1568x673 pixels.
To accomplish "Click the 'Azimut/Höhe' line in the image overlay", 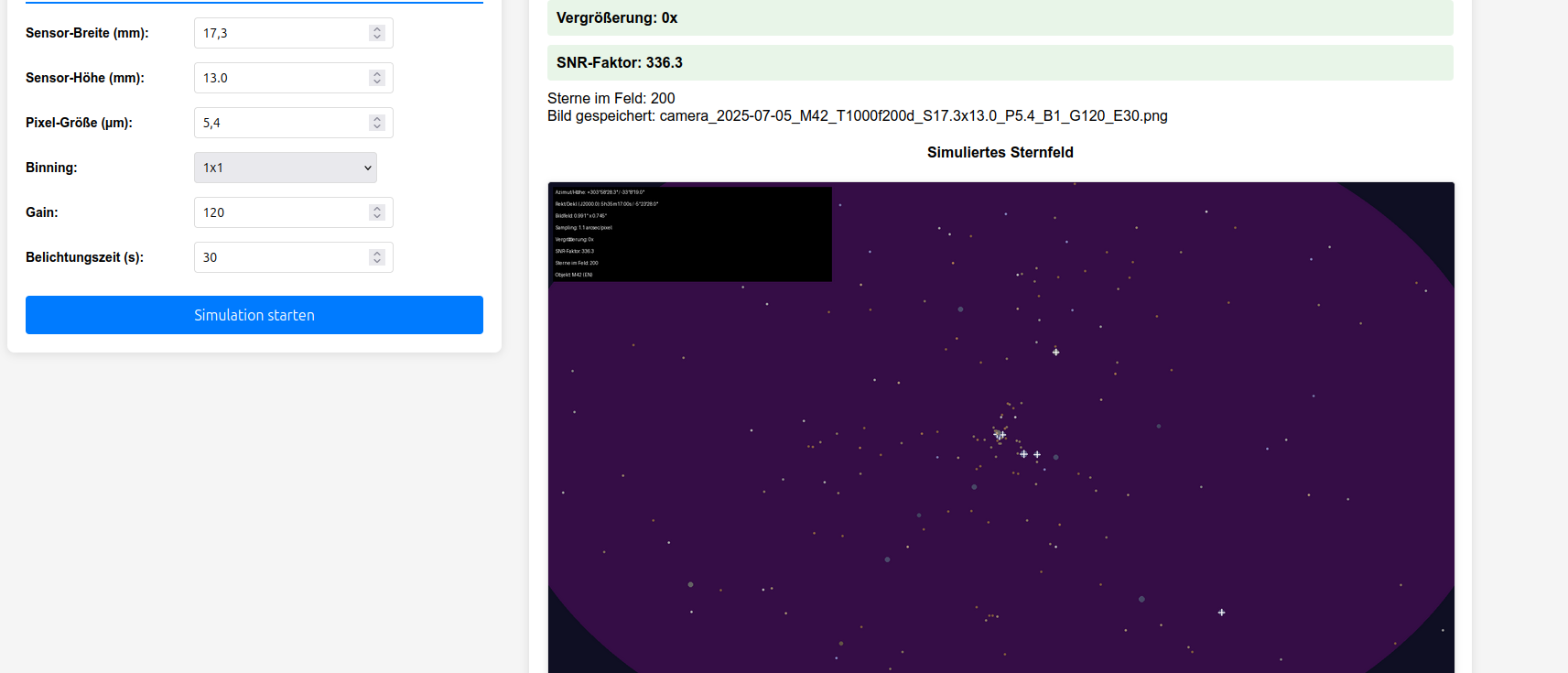I will pyautogui.click(x=600, y=192).
